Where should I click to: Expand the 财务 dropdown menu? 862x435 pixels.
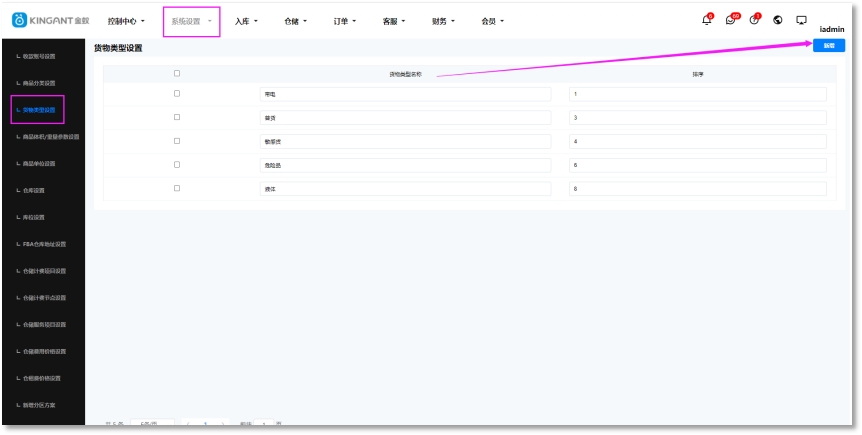(444, 21)
